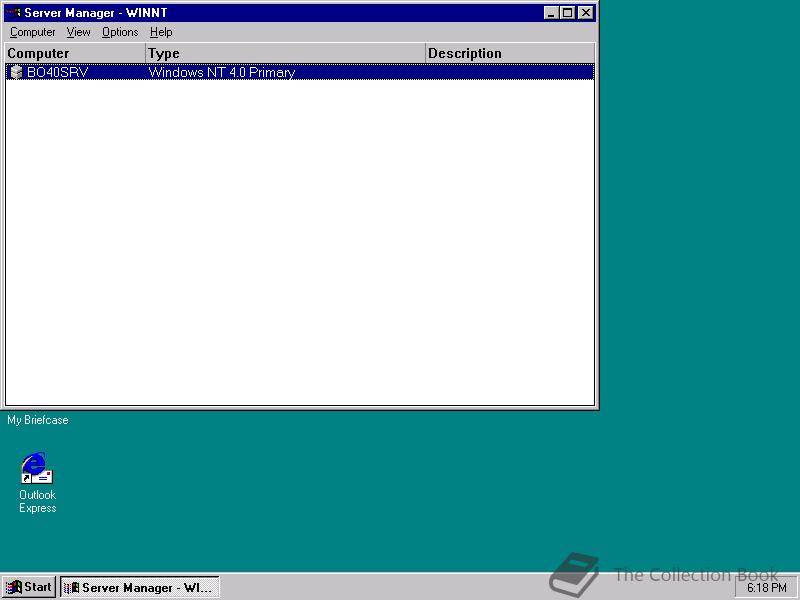Click the Server Manager title bar icon

click(14, 13)
